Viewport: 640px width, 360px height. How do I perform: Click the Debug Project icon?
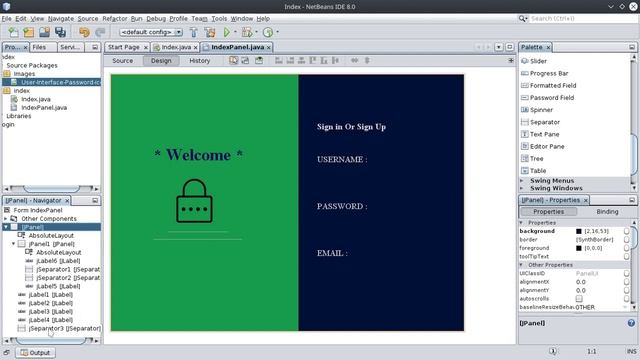point(247,32)
